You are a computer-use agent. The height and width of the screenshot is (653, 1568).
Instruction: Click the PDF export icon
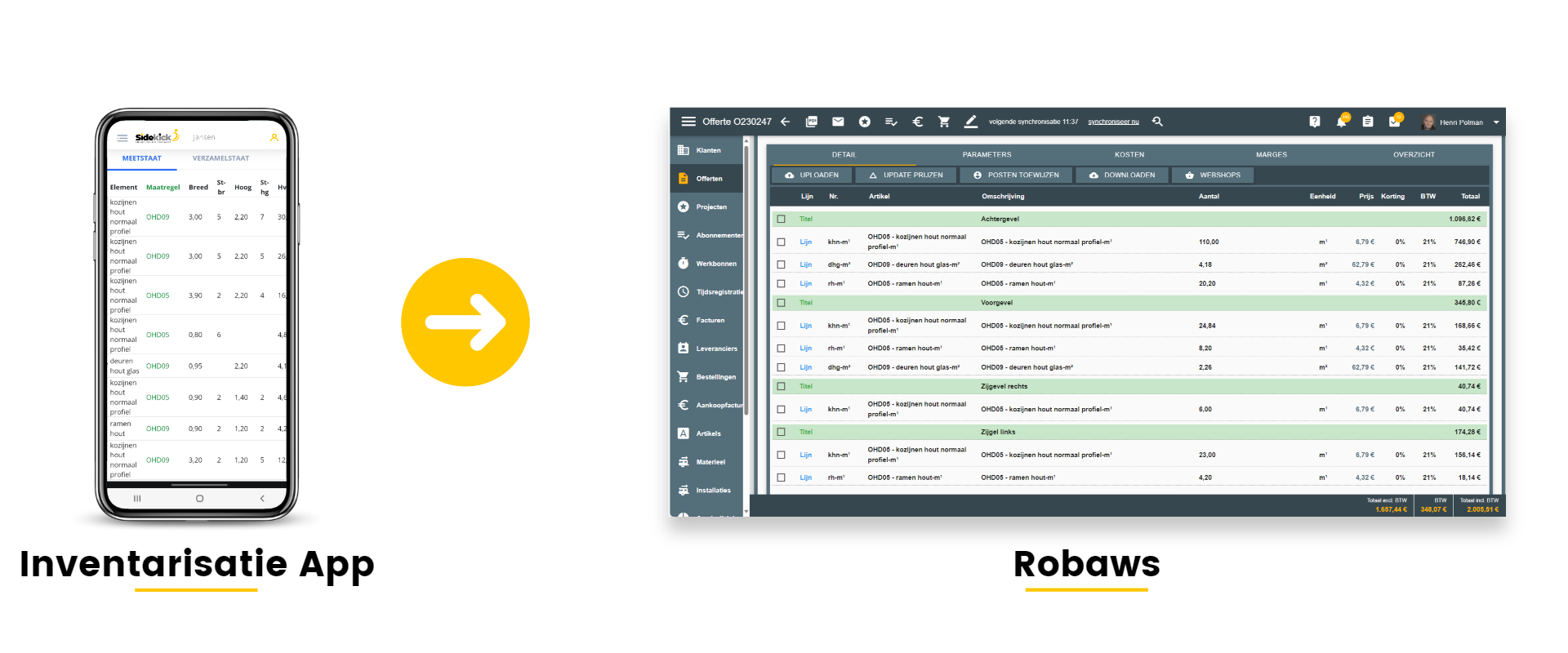[x=811, y=122]
